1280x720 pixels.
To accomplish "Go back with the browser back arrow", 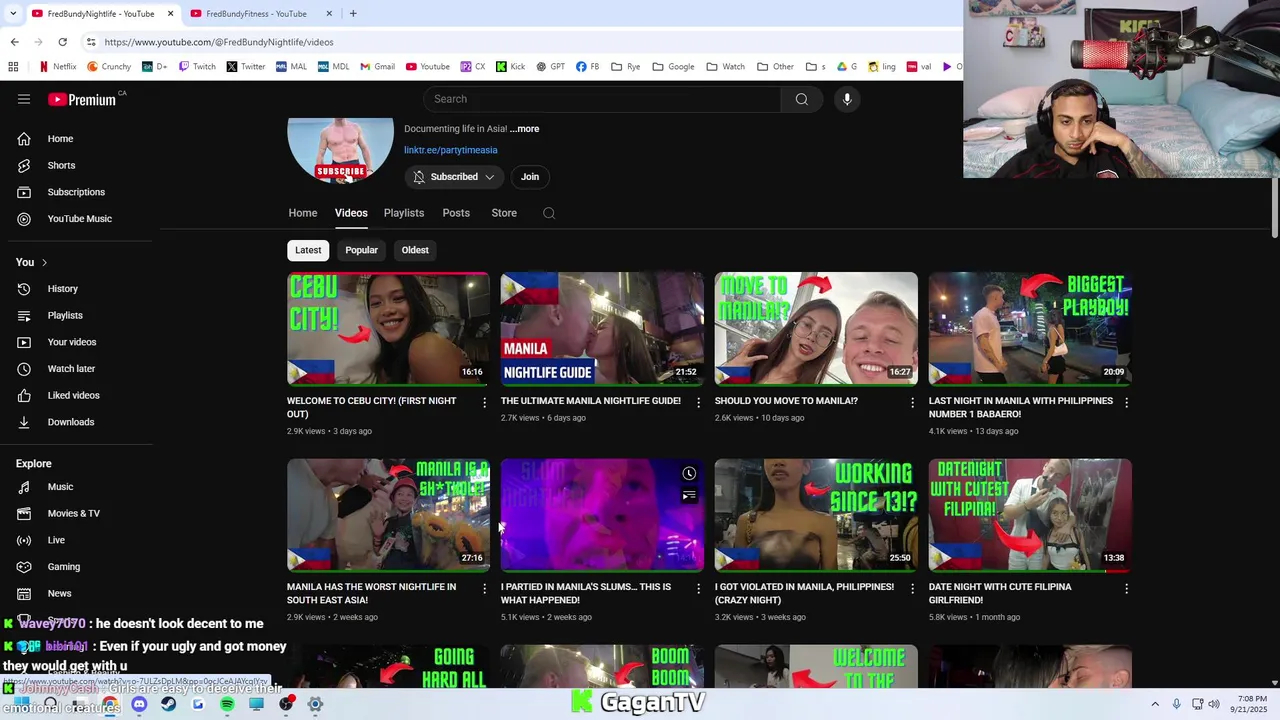I will point(14,42).
